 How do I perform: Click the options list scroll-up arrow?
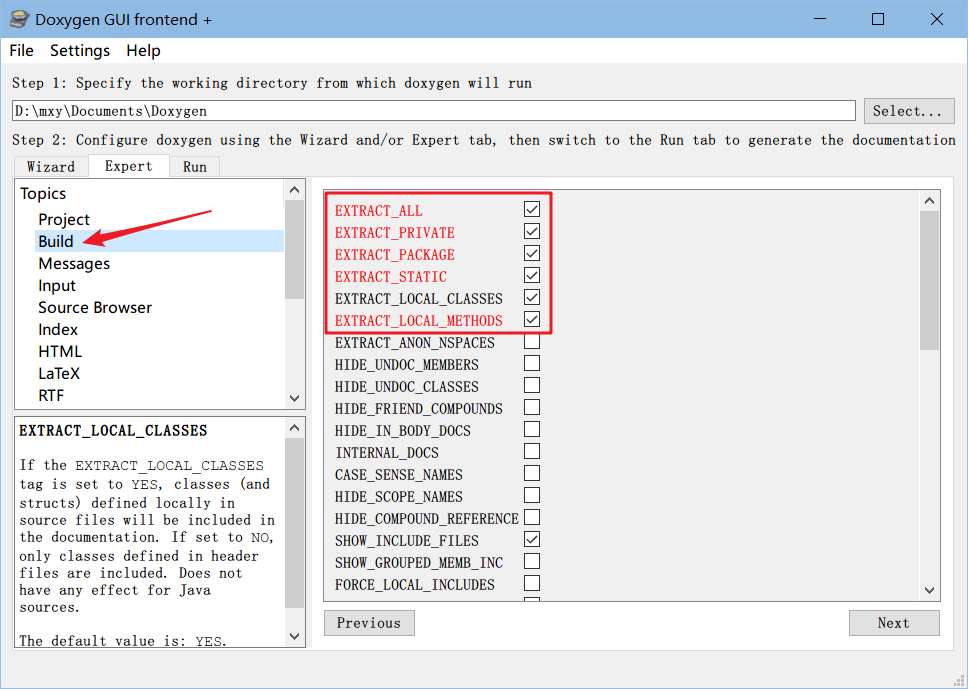(x=929, y=201)
